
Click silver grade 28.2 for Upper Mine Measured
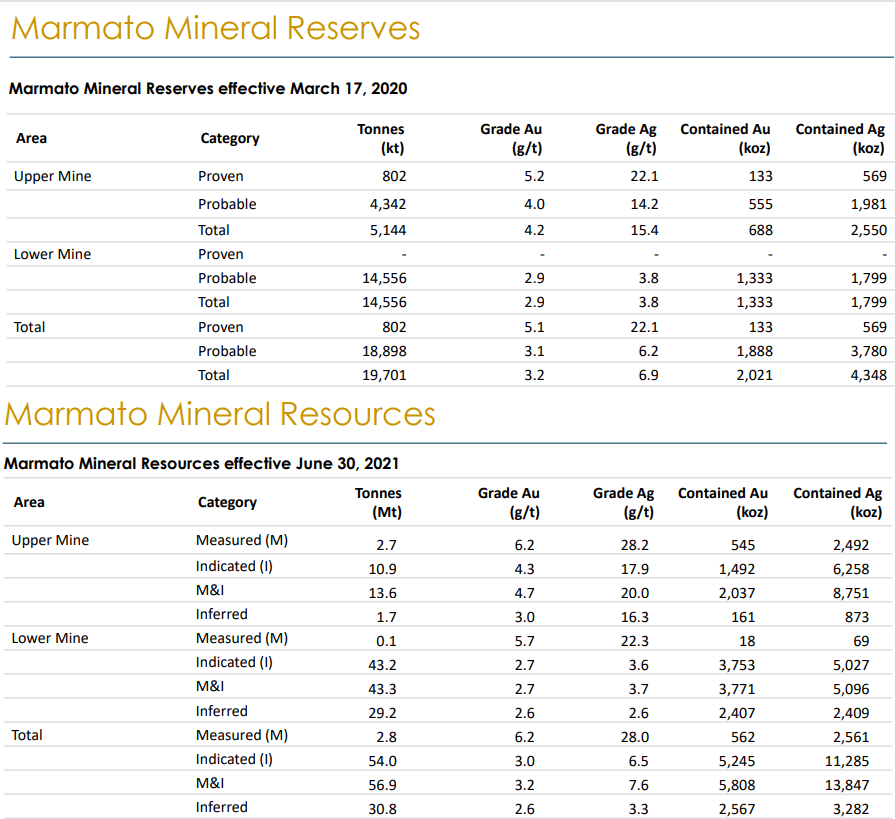635,546
